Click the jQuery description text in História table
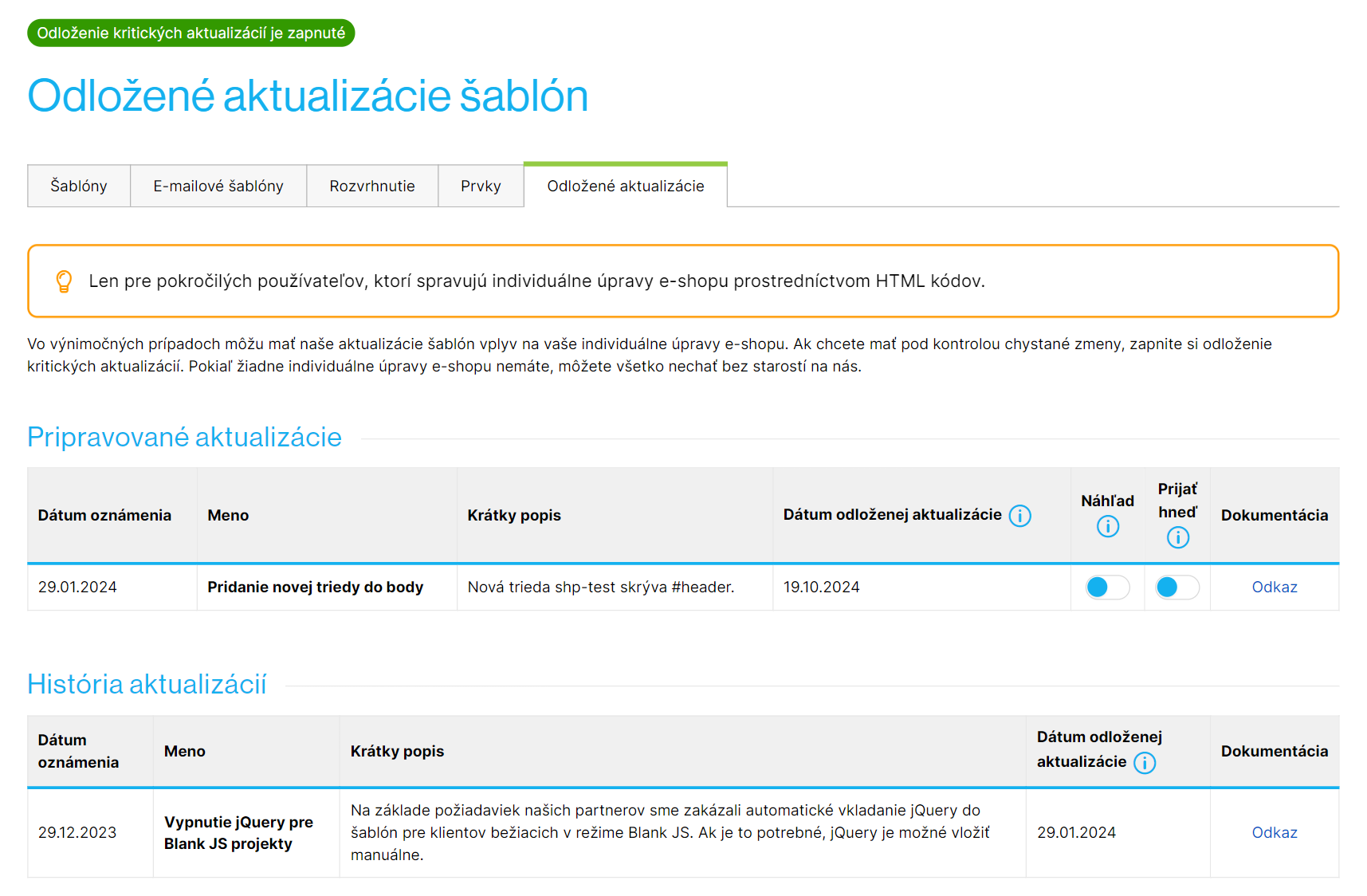This screenshot has height=896, width=1367. click(670, 833)
